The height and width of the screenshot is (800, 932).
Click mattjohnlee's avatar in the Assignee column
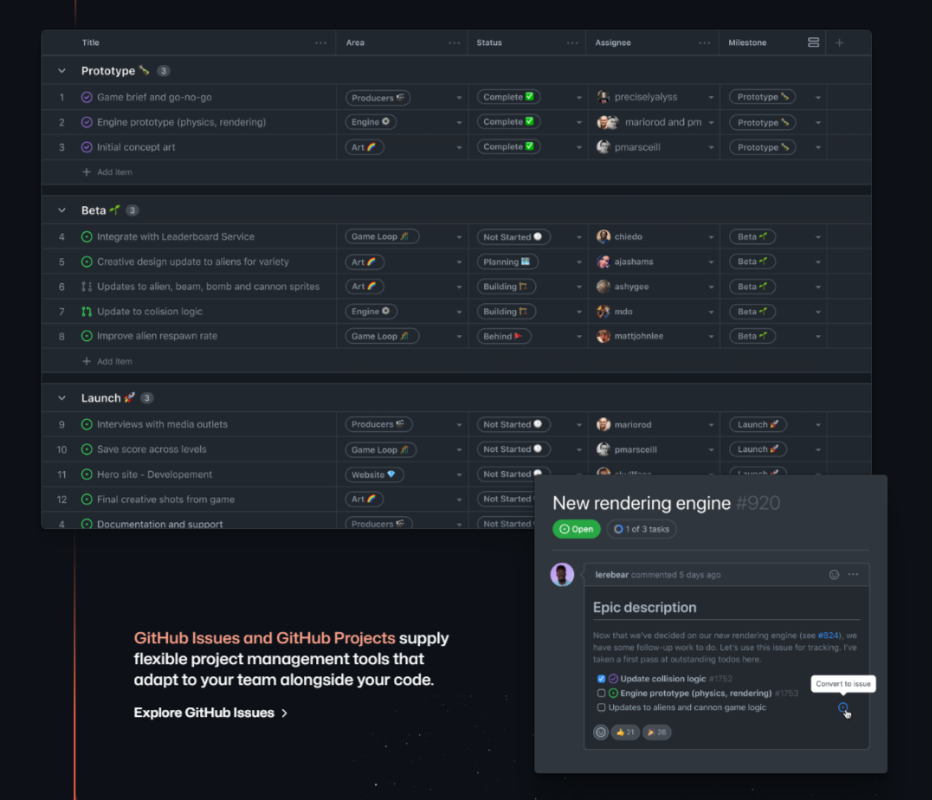tap(603, 336)
